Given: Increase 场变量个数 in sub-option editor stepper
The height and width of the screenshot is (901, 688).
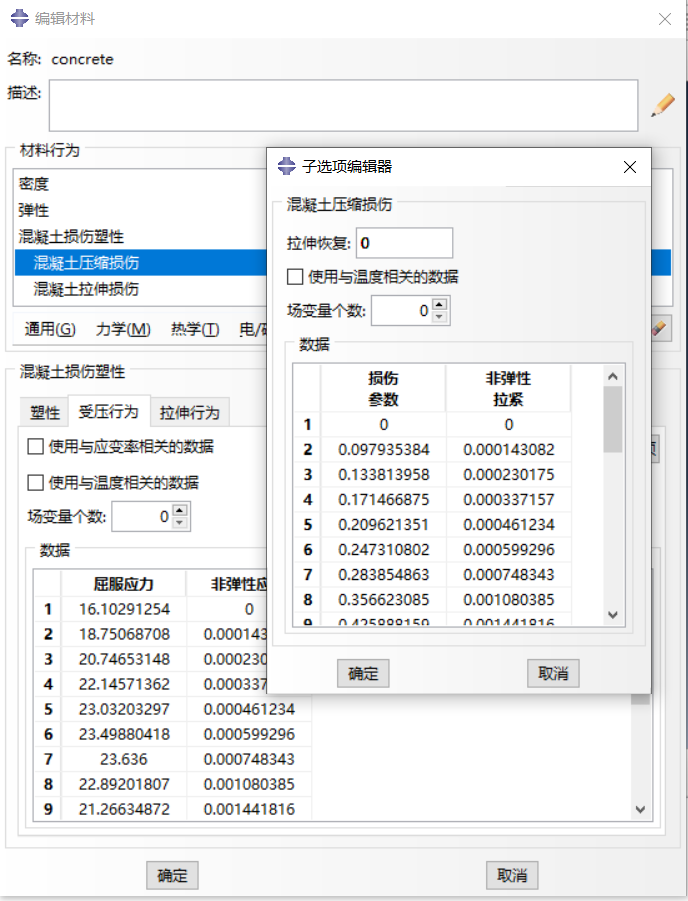Looking at the screenshot, I should [x=441, y=305].
